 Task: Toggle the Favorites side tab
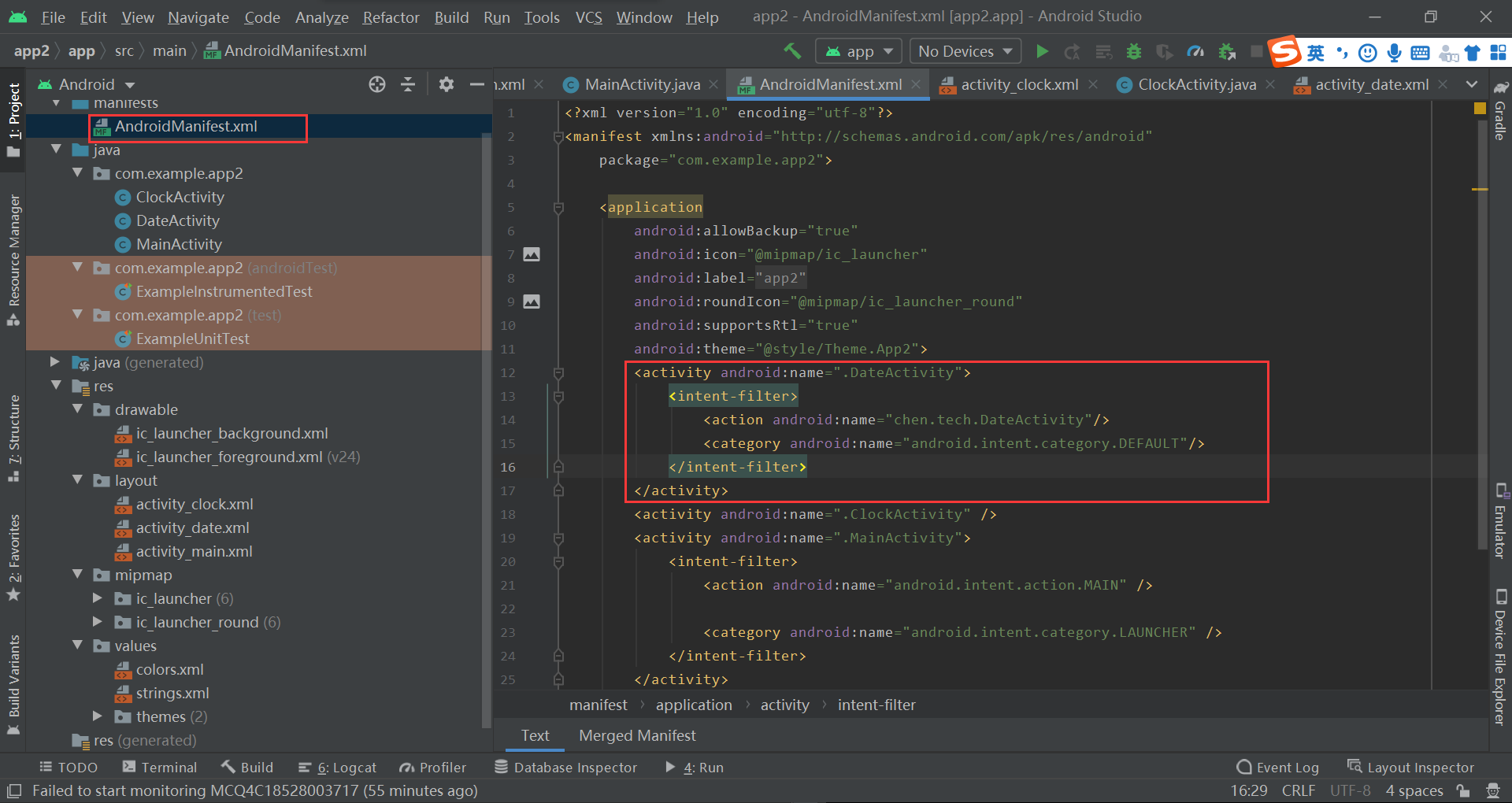click(x=13, y=557)
